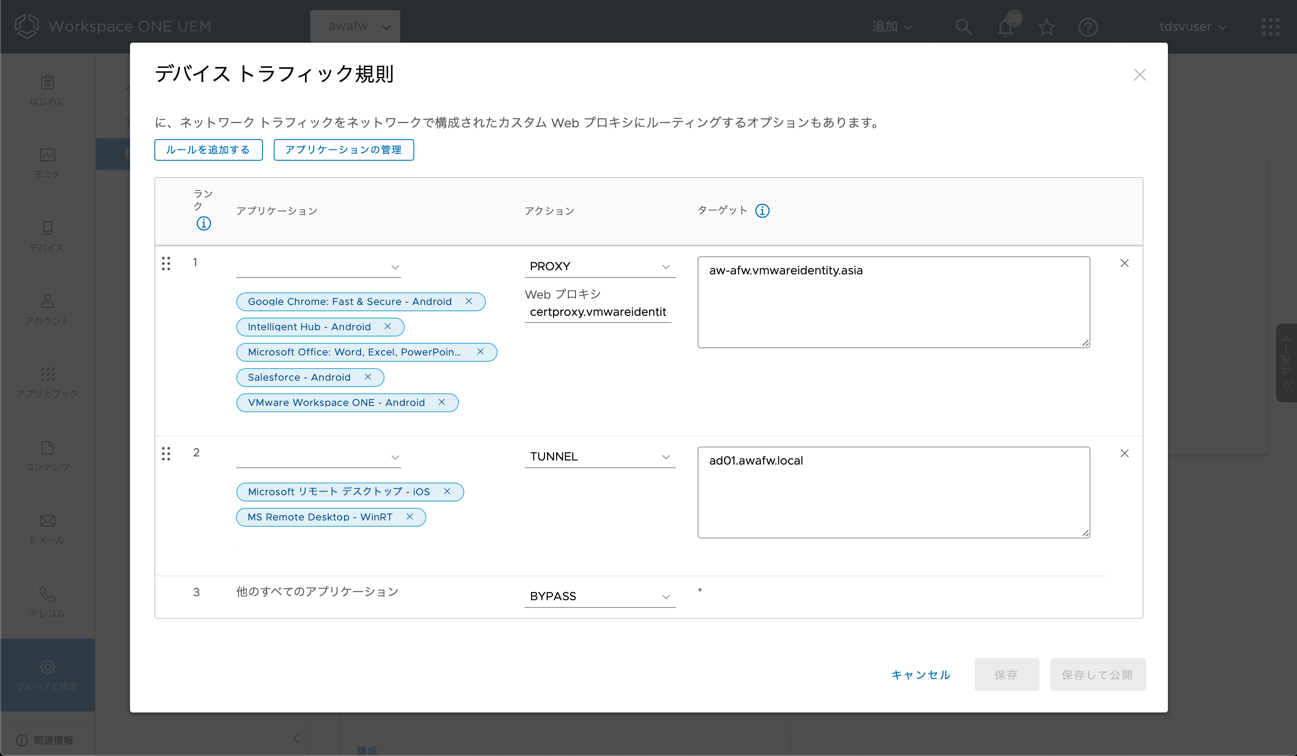Viewport: 1297px width, 756px height.
Task: Open the apps grid launcher icon
Action: (1270, 27)
